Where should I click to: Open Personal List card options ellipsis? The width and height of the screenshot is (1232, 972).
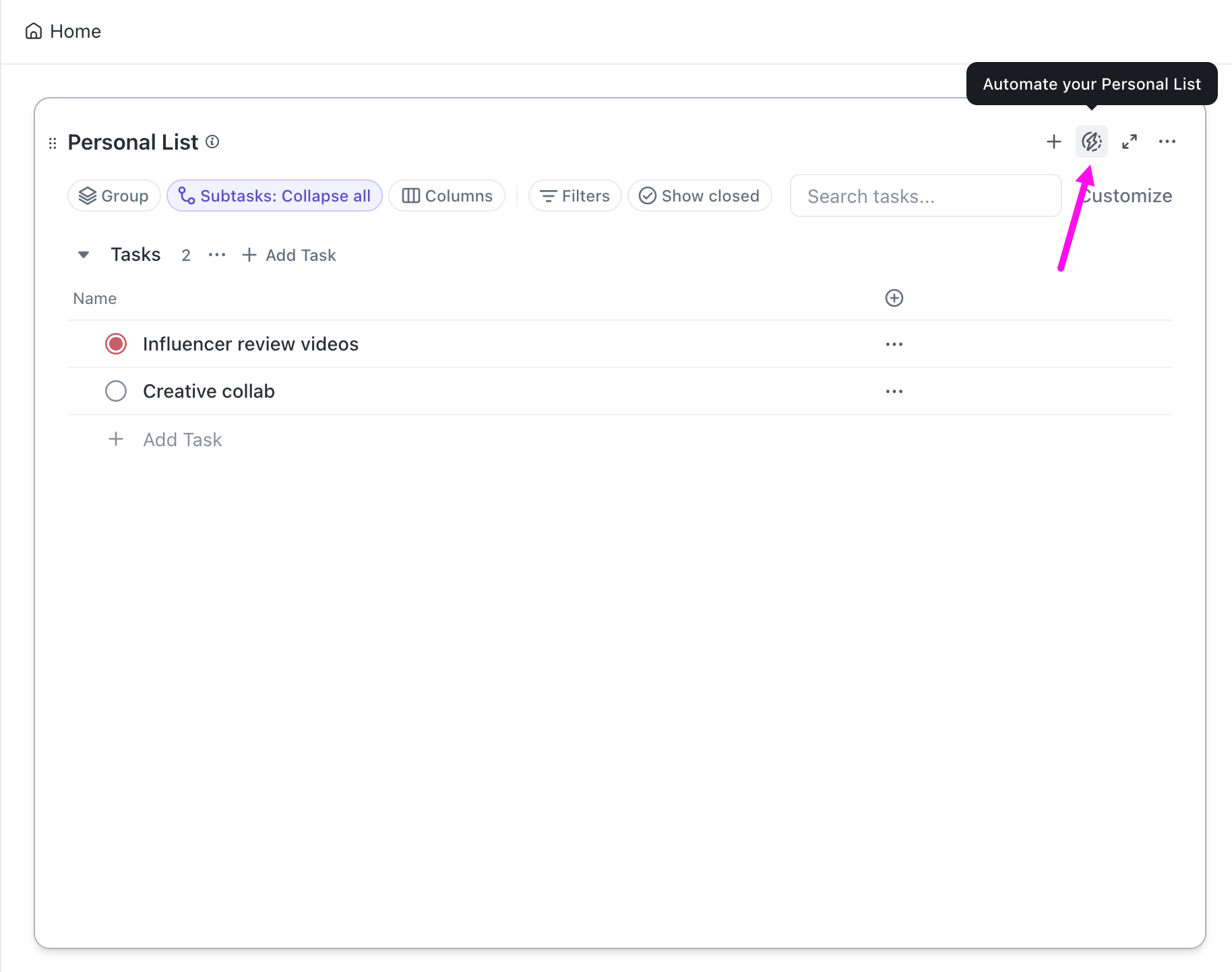[1167, 142]
